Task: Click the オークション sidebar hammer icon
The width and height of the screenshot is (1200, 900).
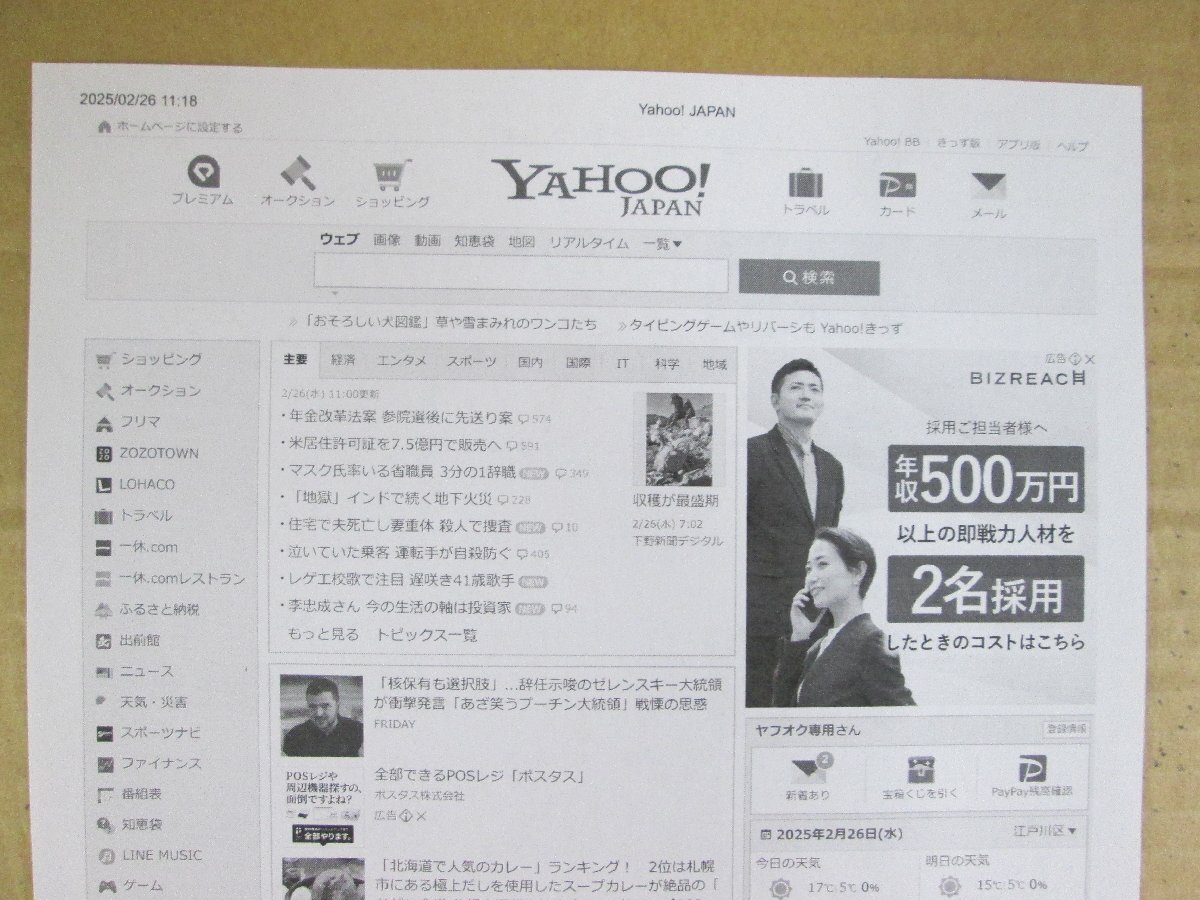Action: coord(104,391)
